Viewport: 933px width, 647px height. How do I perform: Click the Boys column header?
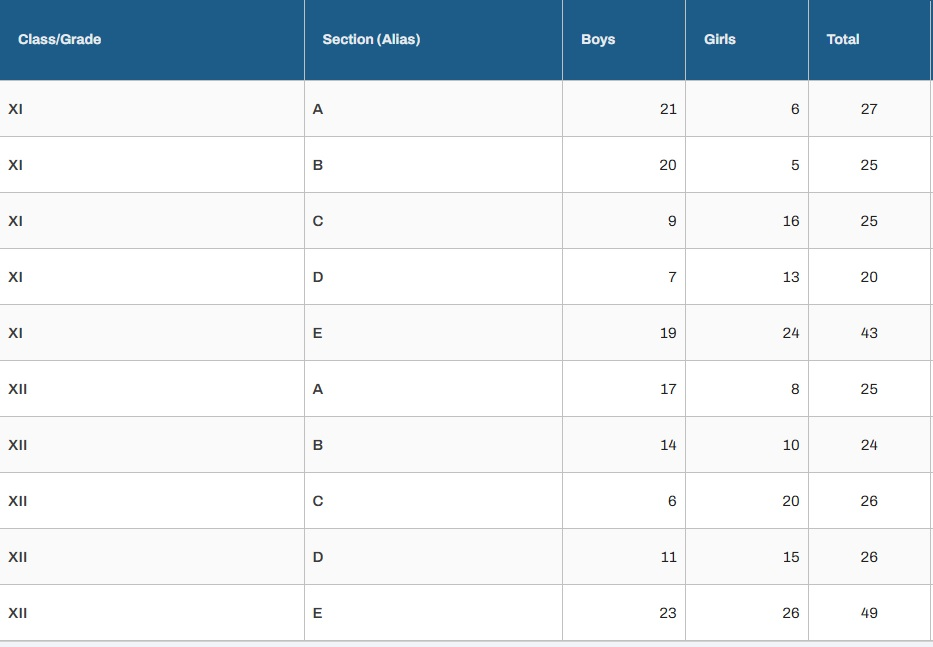598,40
